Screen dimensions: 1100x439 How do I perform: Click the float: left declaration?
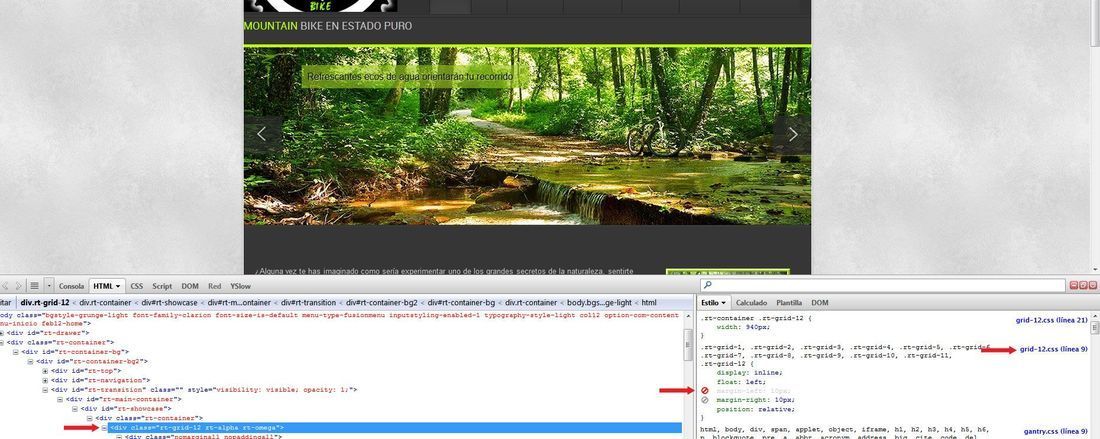coord(740,381)
